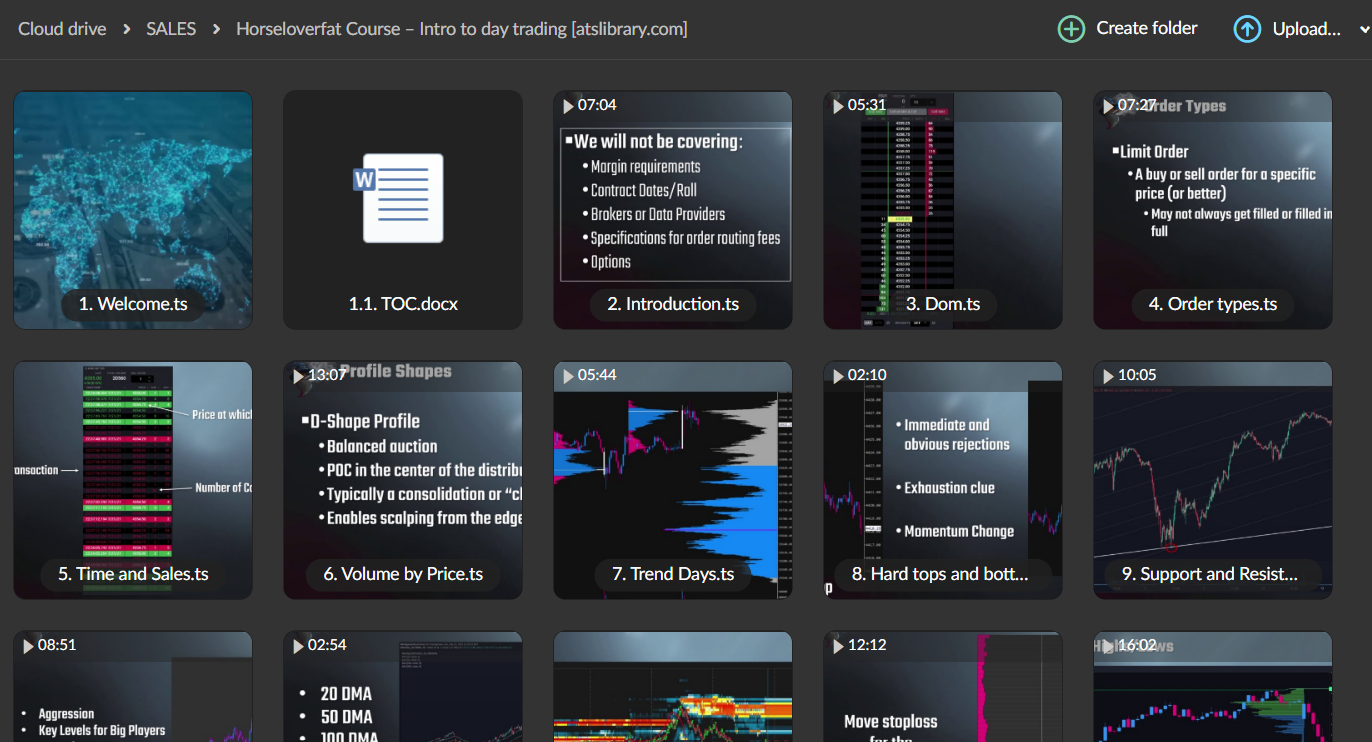Click the 2. Introduction.ts filename label
Viewport: 1372px width, 742px height.
[672, 304]
